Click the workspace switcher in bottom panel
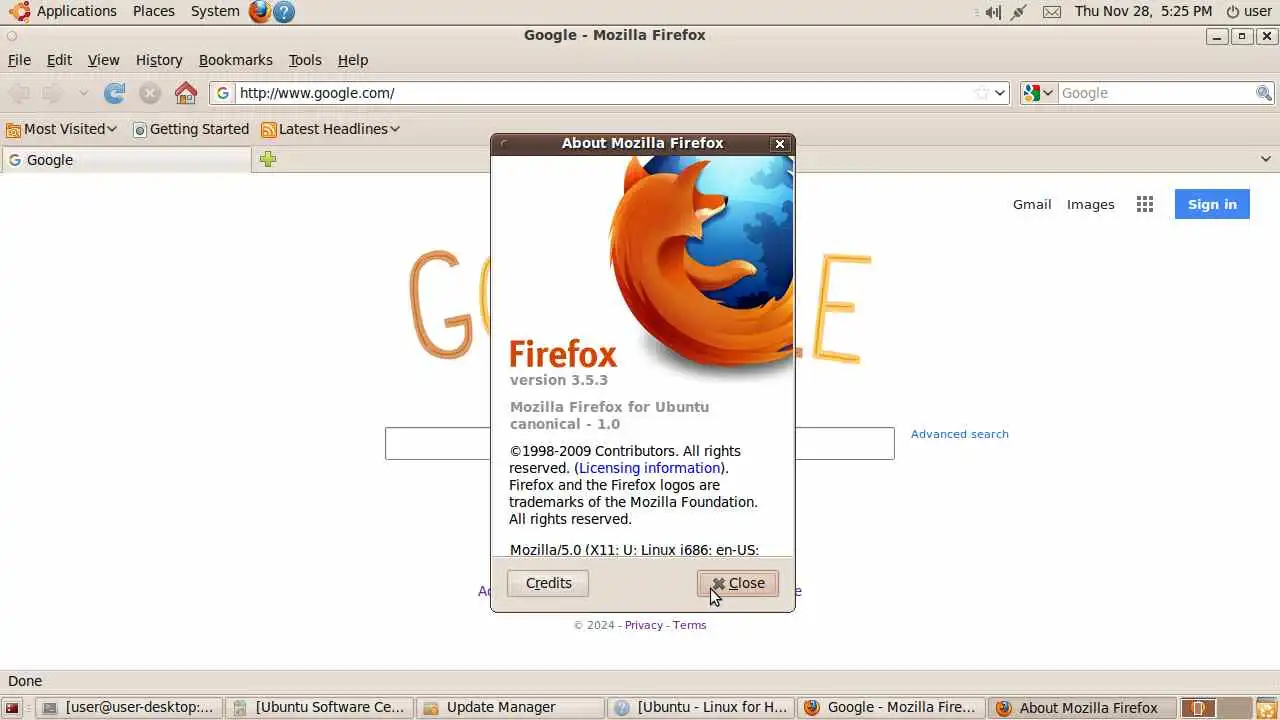 pos(1215,708)
